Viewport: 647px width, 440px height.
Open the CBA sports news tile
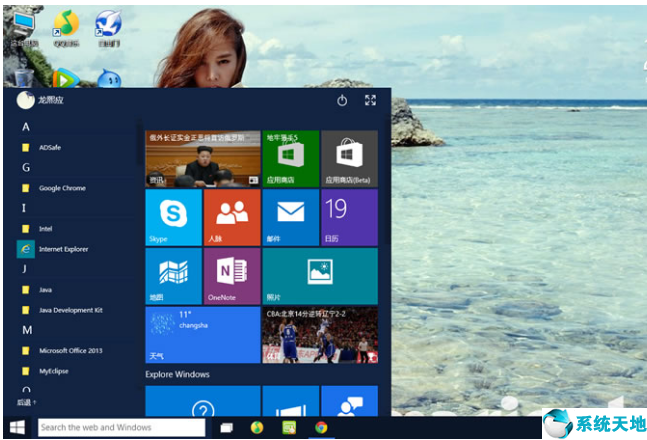(x=320, y=335)
